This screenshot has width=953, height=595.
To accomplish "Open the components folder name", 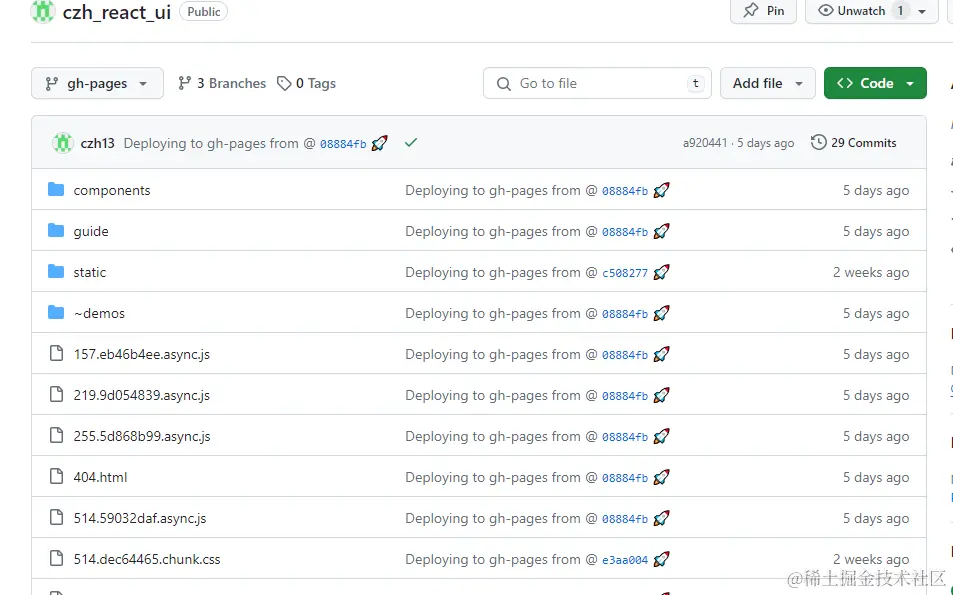I will (112, 190).
